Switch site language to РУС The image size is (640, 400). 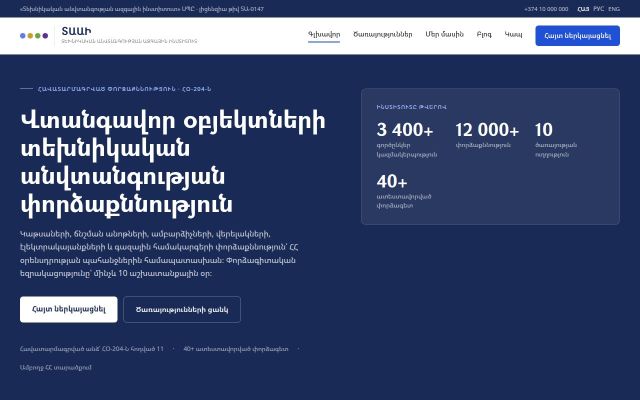coord(599,9)
